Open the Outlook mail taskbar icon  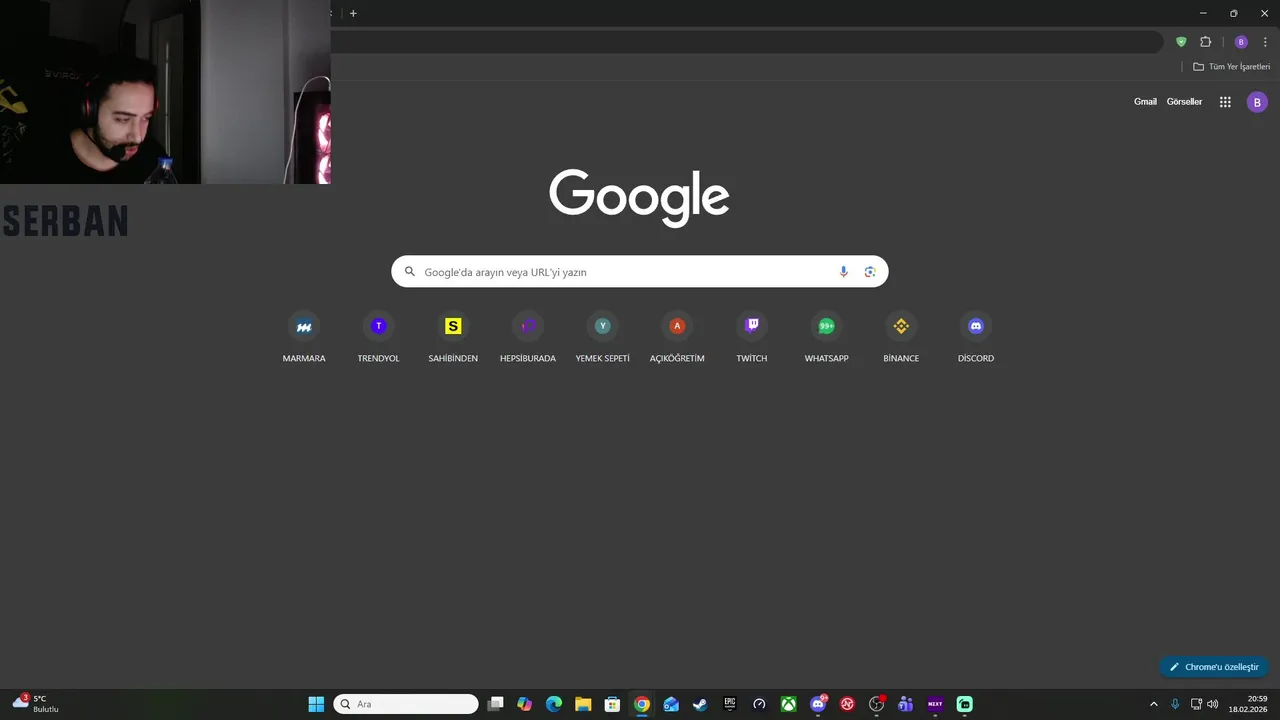point(671,704)
